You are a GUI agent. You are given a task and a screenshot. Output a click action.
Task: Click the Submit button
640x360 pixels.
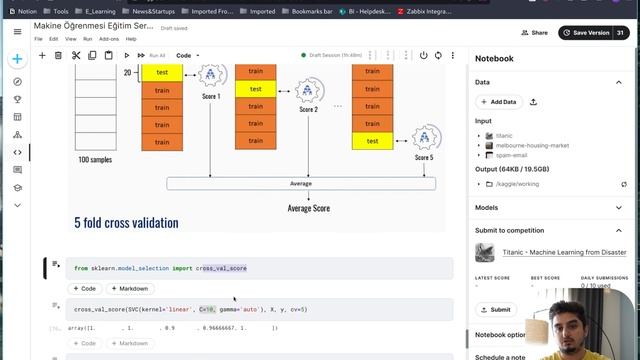496,310
